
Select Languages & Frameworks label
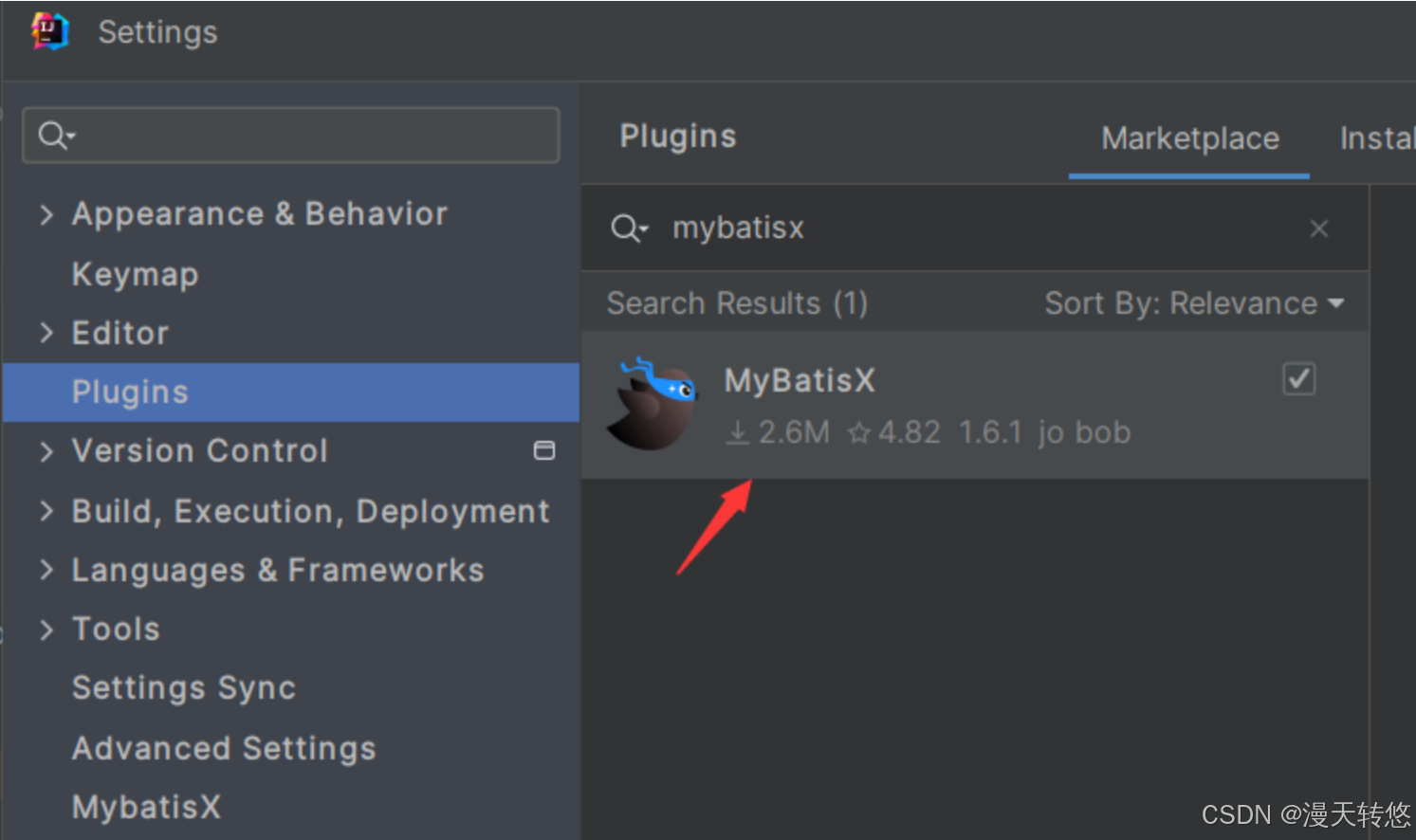pos(278,570)
